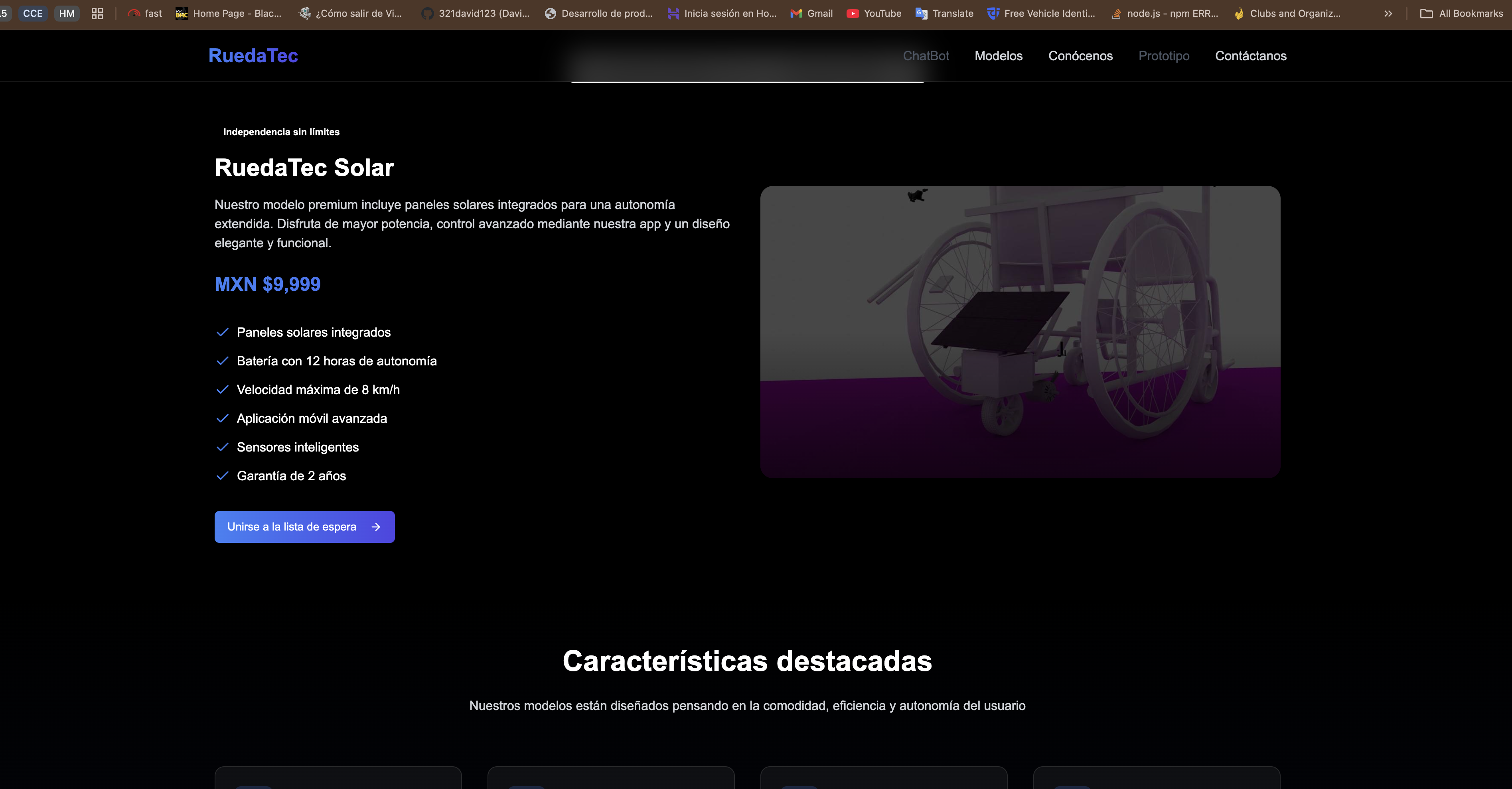Open the fast speed test bookmark
This screenshot has width=1512, height=789.
click(144, 13)
